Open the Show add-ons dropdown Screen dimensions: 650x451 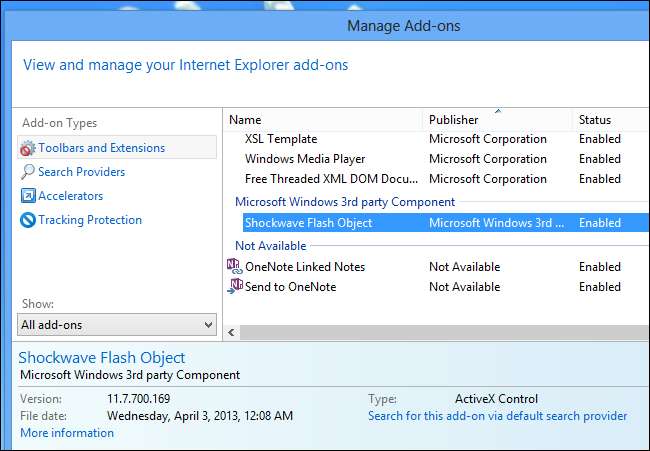117,324
